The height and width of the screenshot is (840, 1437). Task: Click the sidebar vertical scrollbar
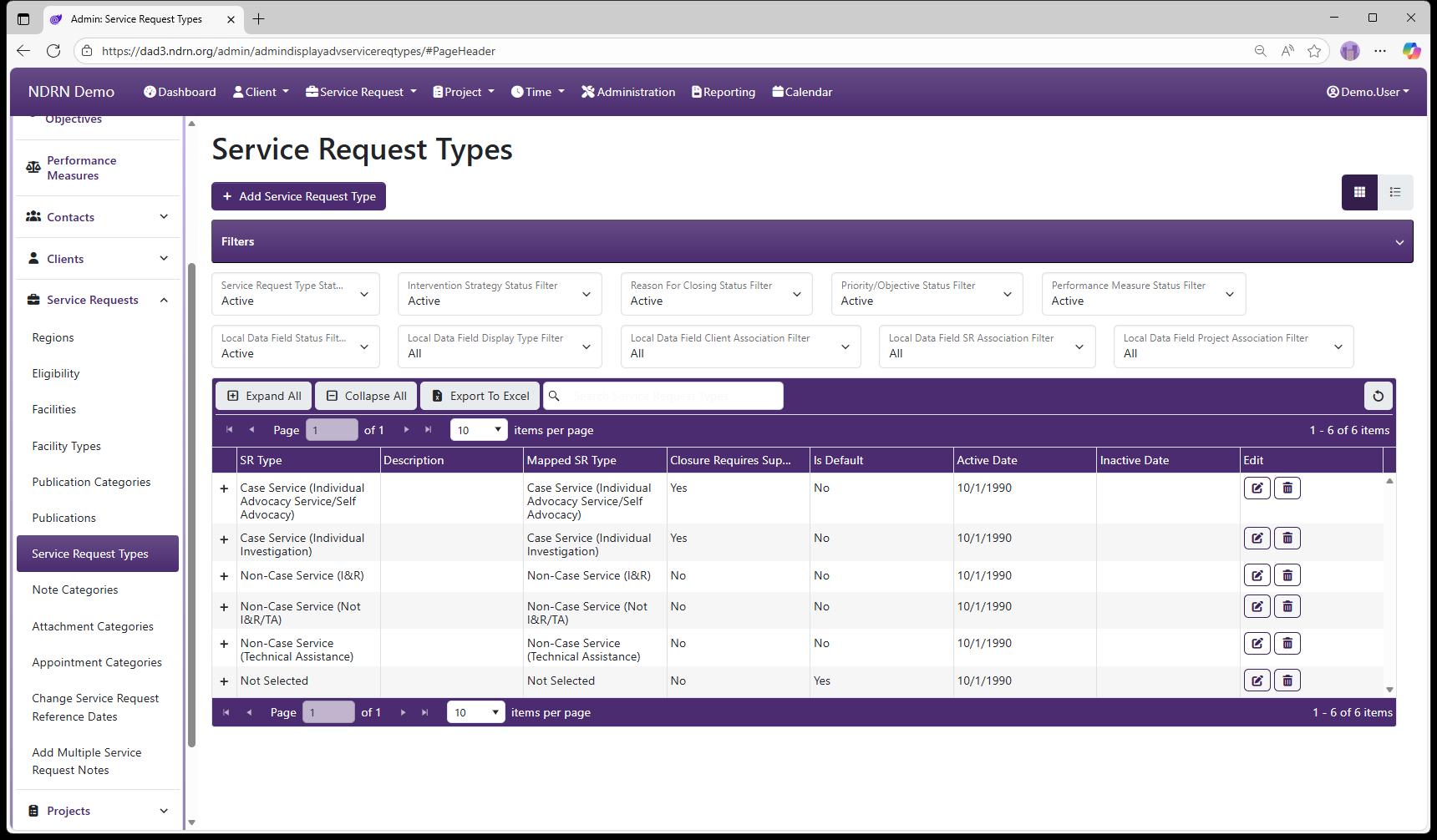[x=191, y=506]
